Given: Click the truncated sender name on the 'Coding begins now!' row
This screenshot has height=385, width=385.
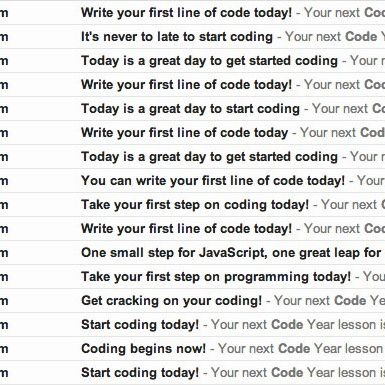Looking at the screenshot, I should [x=4, y=349].
